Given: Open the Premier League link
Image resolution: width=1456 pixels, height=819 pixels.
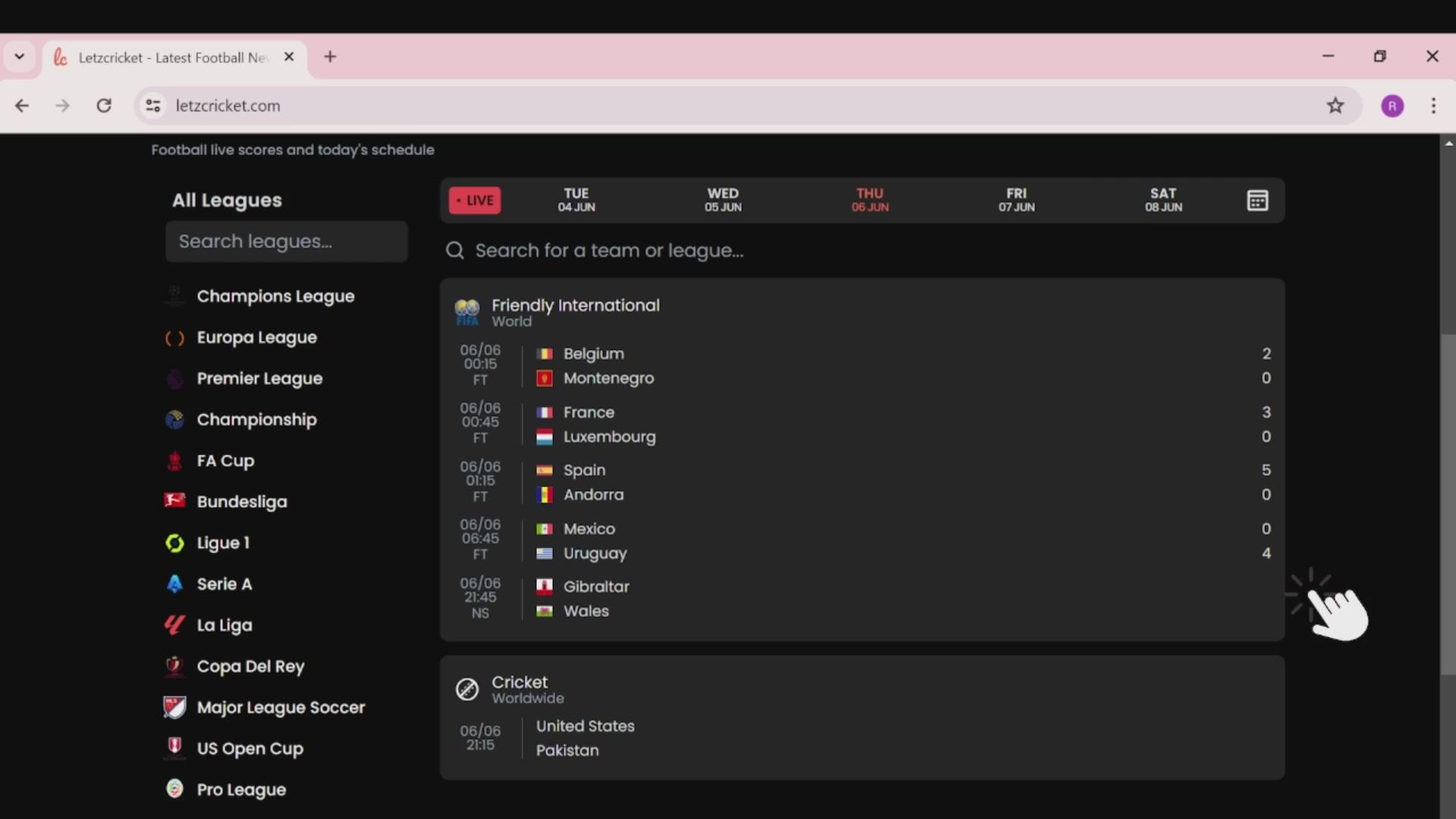Looking at the screenshot, I should (x=259, y=378).
